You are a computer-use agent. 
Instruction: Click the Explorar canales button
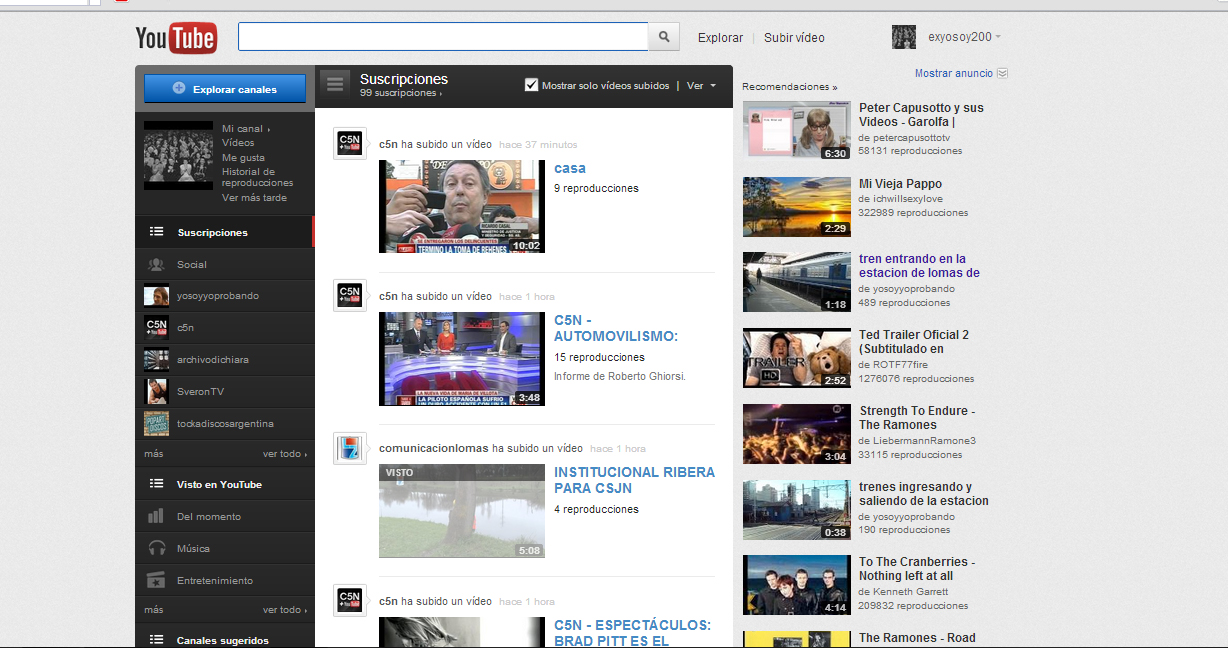point(225,89)
